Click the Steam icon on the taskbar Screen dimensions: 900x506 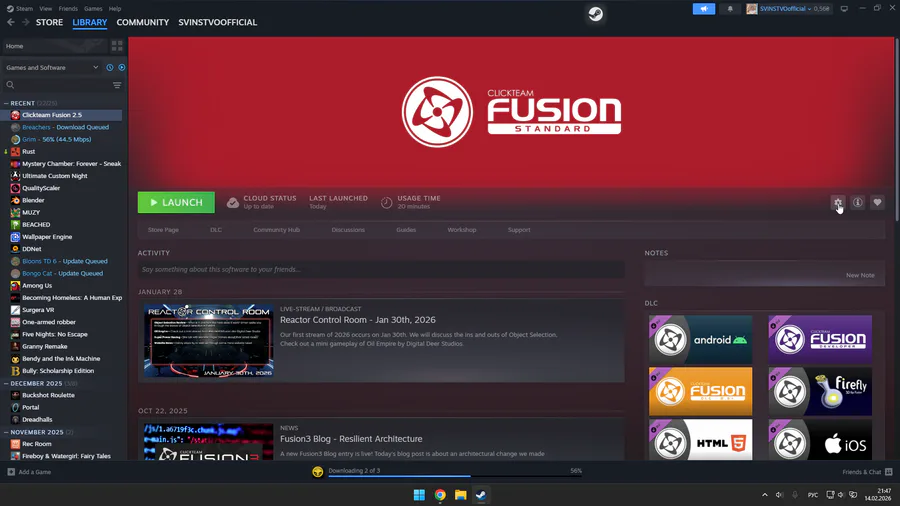coord(481,495)
